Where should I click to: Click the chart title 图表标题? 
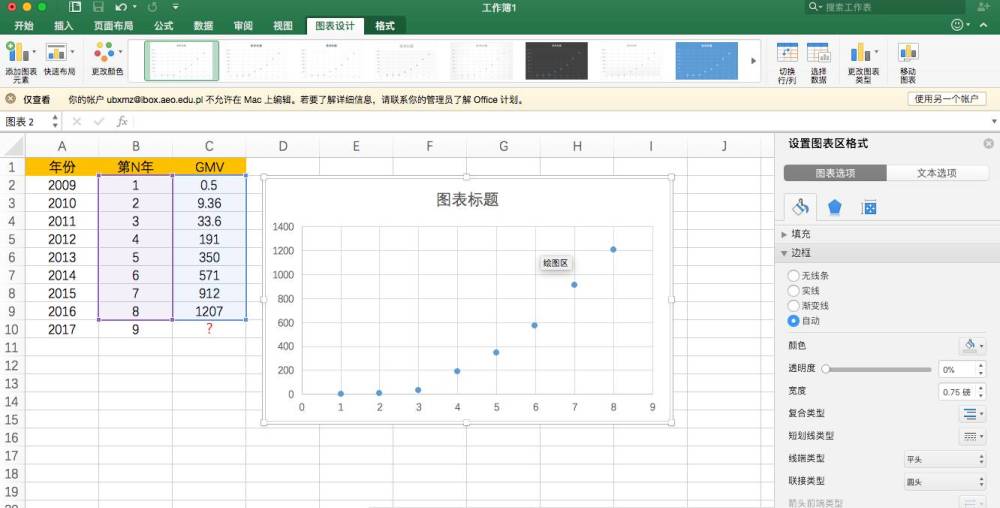(x=467, y=200)
